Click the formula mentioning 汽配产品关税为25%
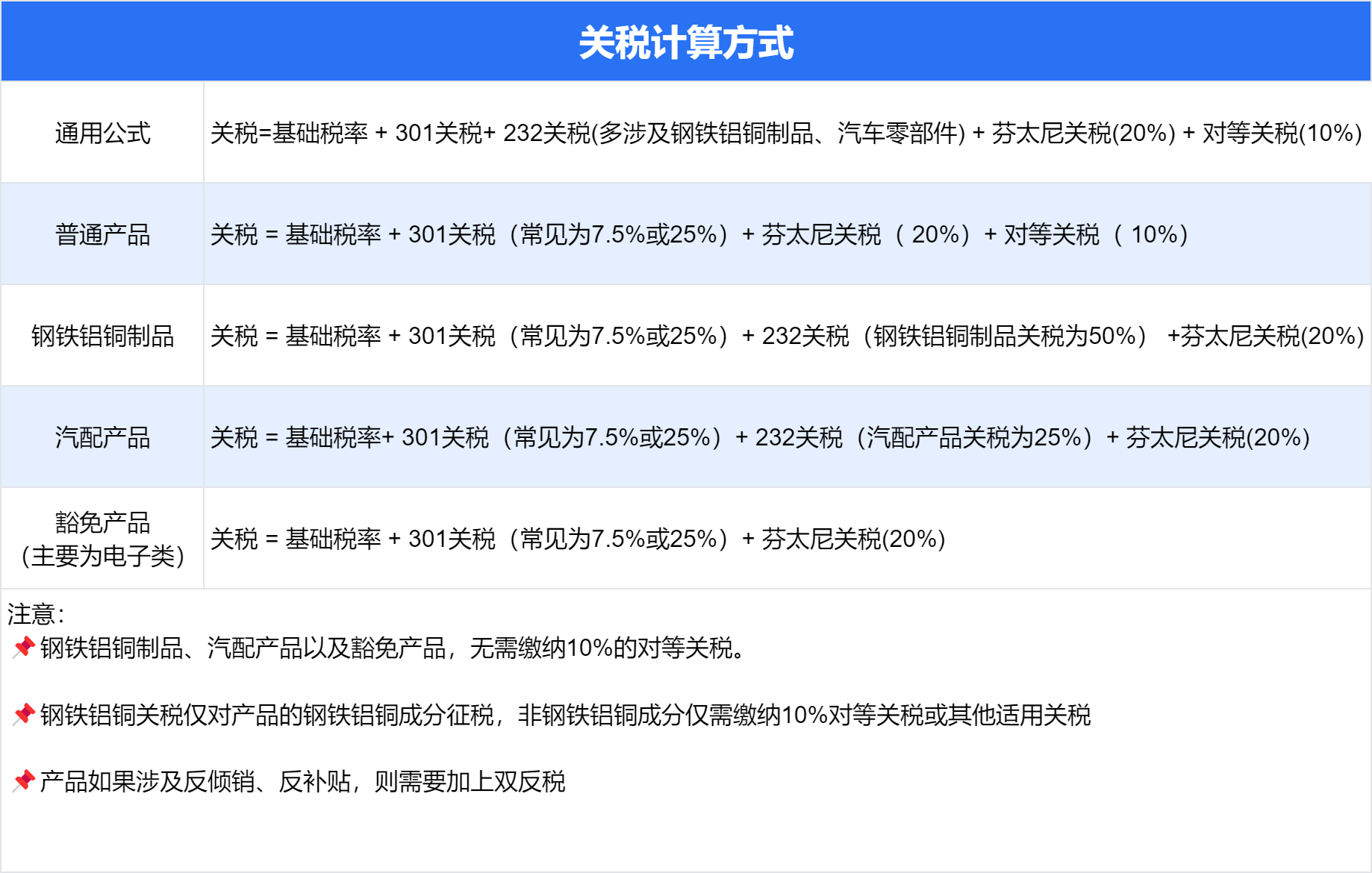Image resolution: width=1372 pixels, height=873 pixels. click(760, 437)
